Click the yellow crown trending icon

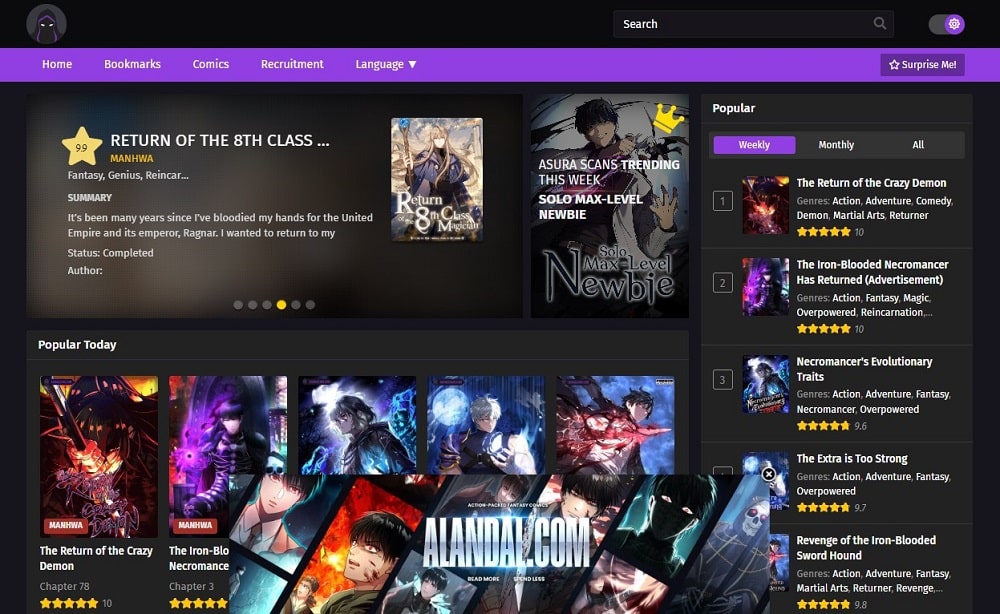[x=668, y=117]
